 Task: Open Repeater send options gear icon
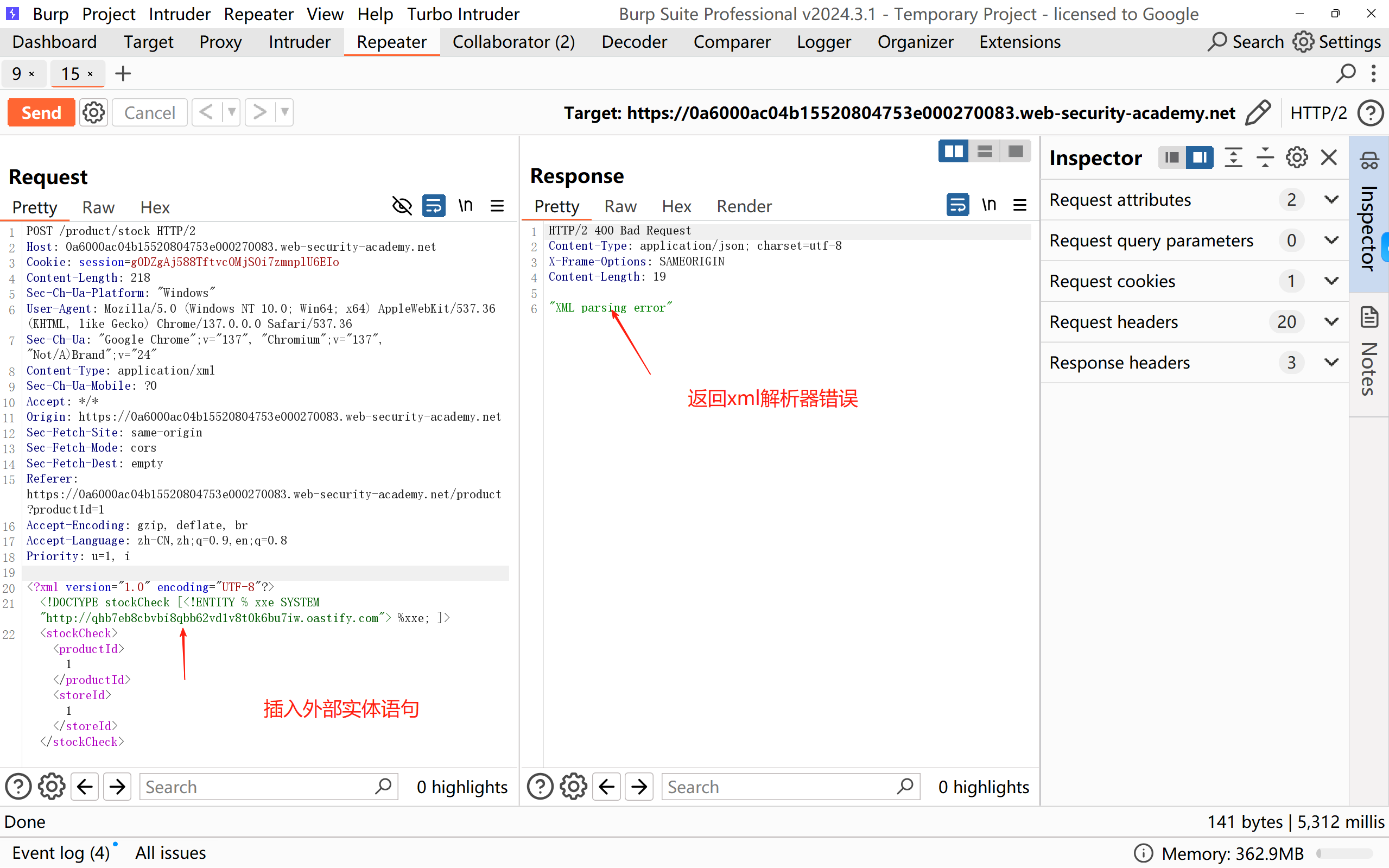[x=93, y=112]
